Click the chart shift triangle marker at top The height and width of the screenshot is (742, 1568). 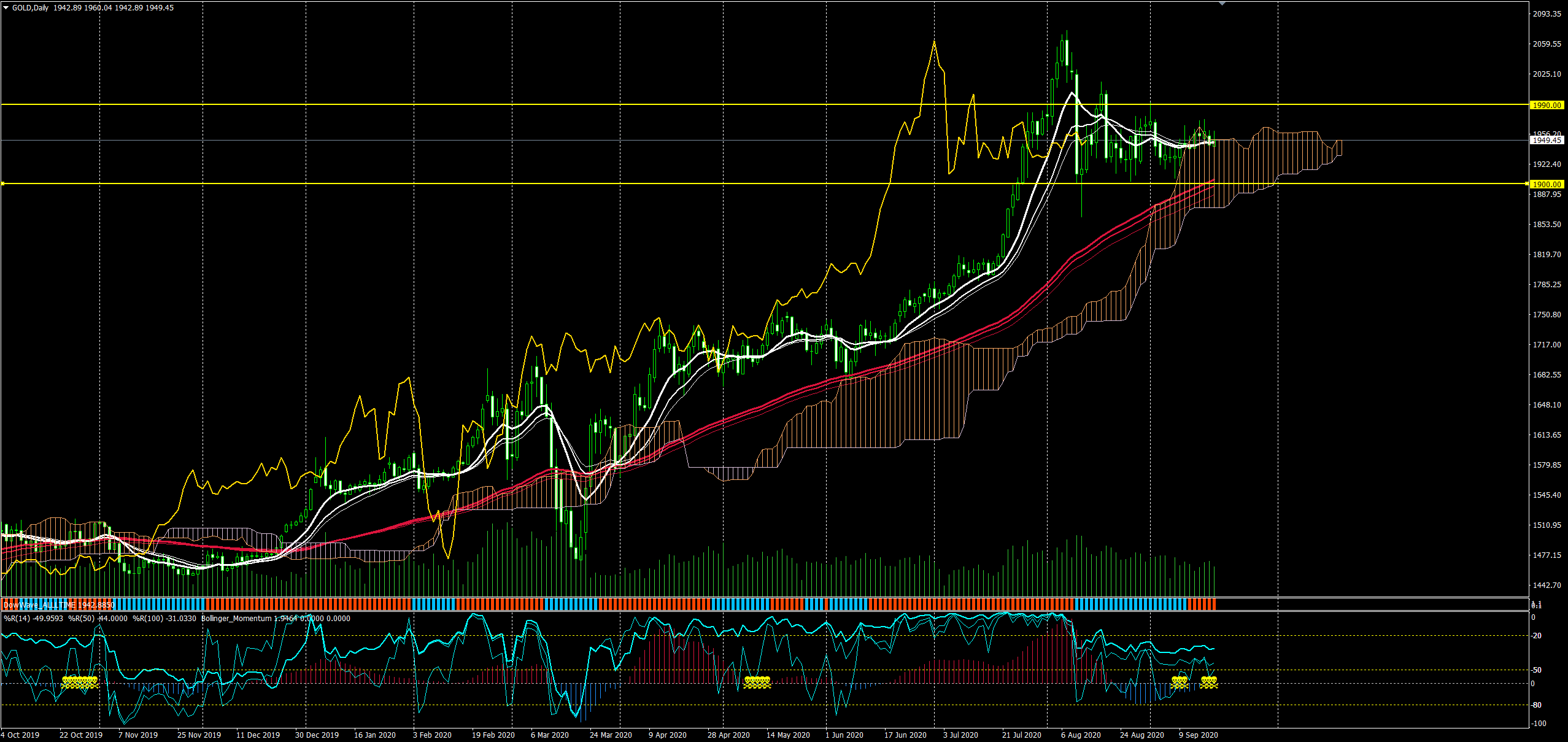point(1222,4)
